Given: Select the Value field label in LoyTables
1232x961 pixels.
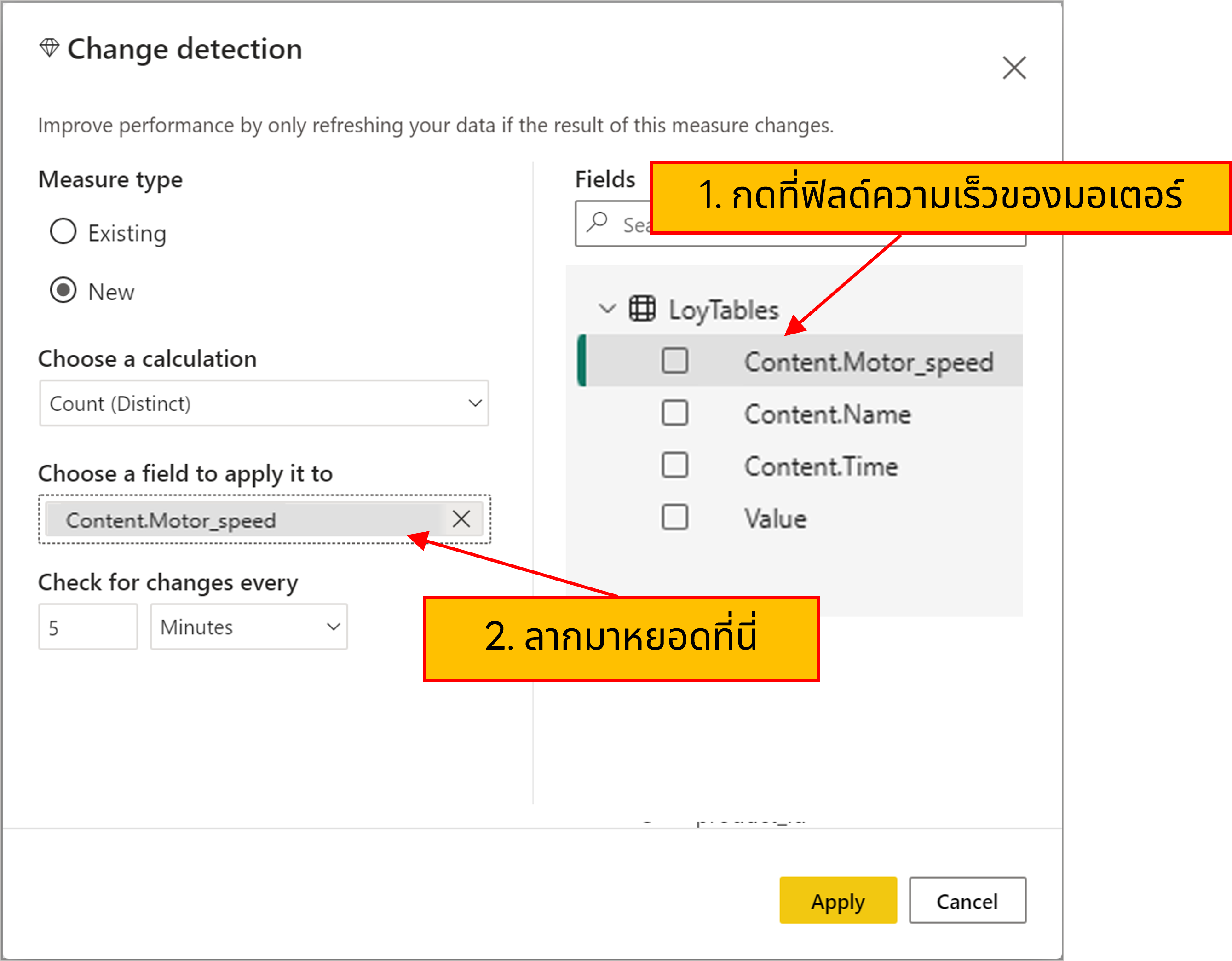Looking at the screenshot, I should pyautogui.click(x=775, y=519).
